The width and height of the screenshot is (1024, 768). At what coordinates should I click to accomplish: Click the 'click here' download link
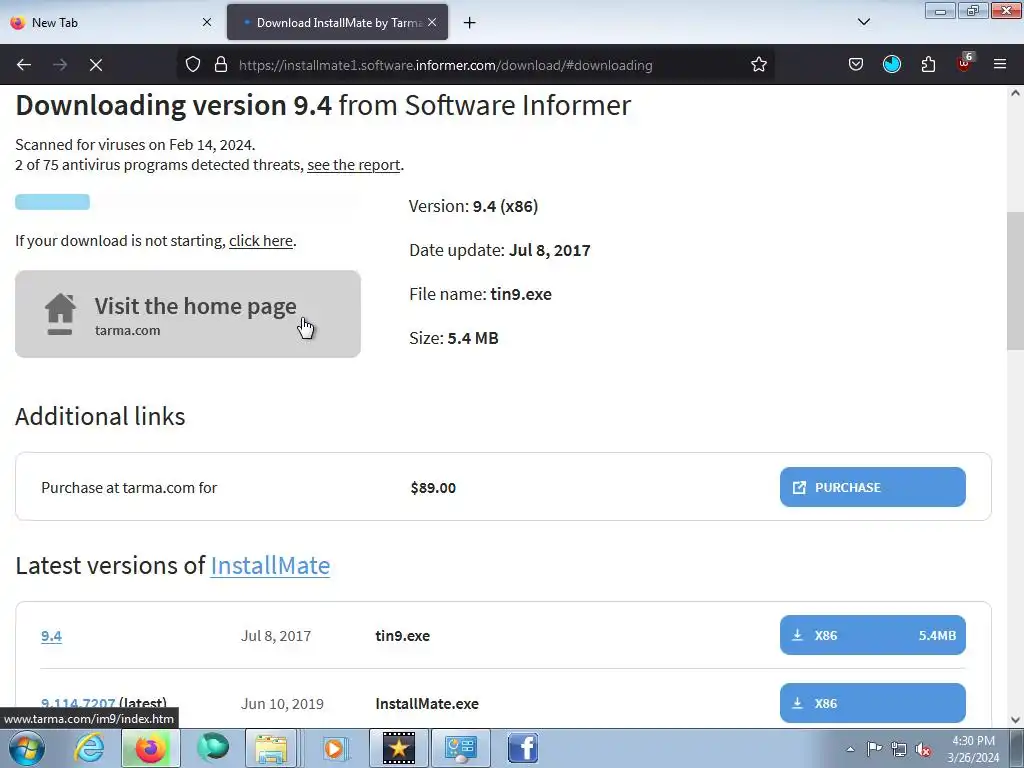click(261, 241)
